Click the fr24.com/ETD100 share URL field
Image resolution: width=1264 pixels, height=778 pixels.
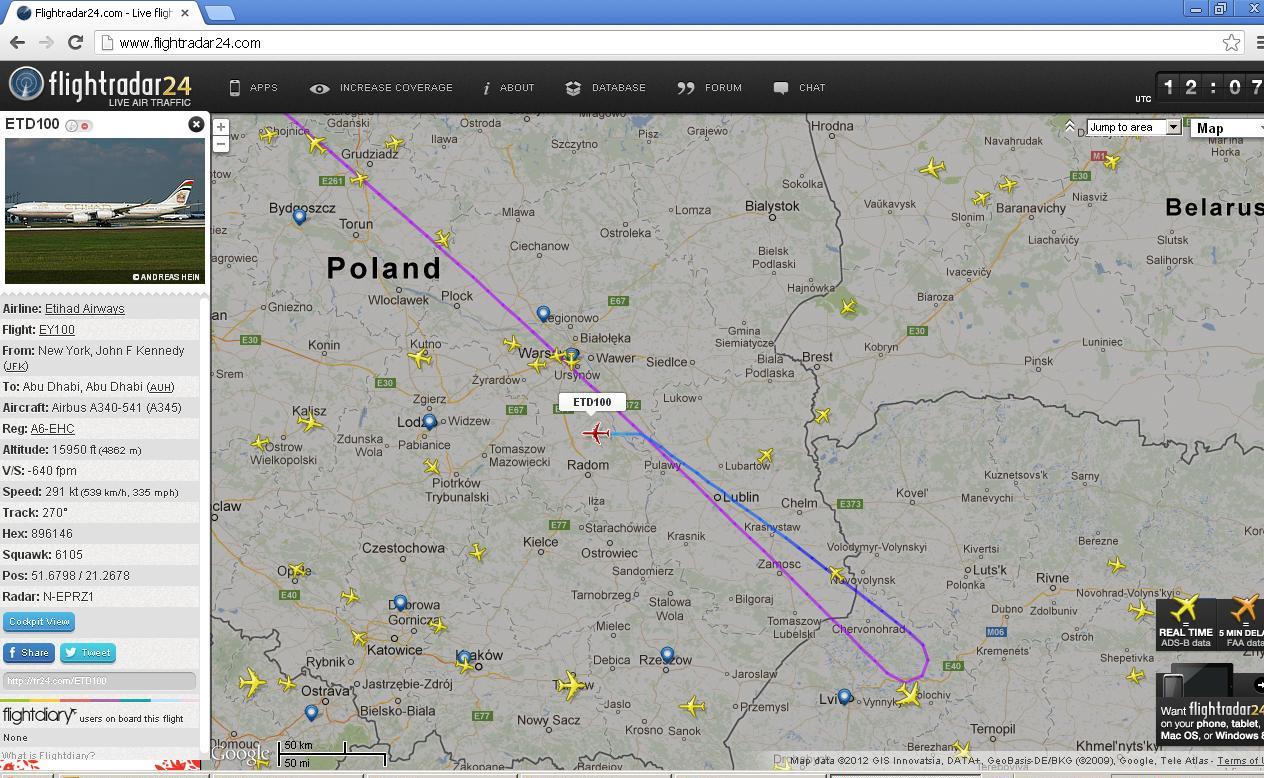click(x=99, y=681)
